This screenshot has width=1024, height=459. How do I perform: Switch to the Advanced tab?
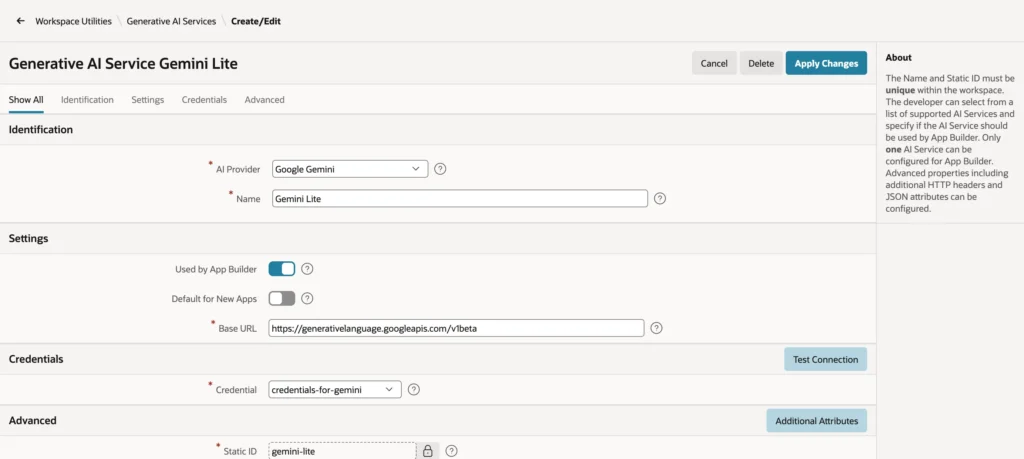point(264,100)
